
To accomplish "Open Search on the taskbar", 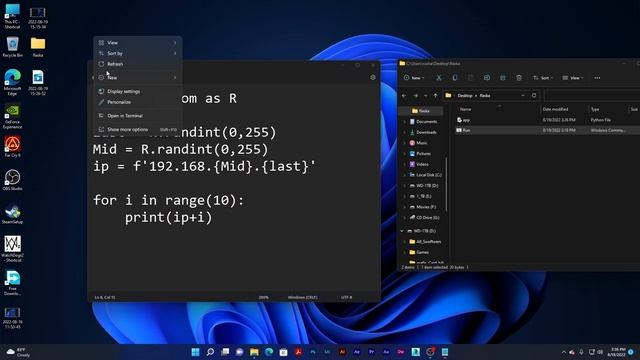I will pyautogui.click(x=210, y=352).
